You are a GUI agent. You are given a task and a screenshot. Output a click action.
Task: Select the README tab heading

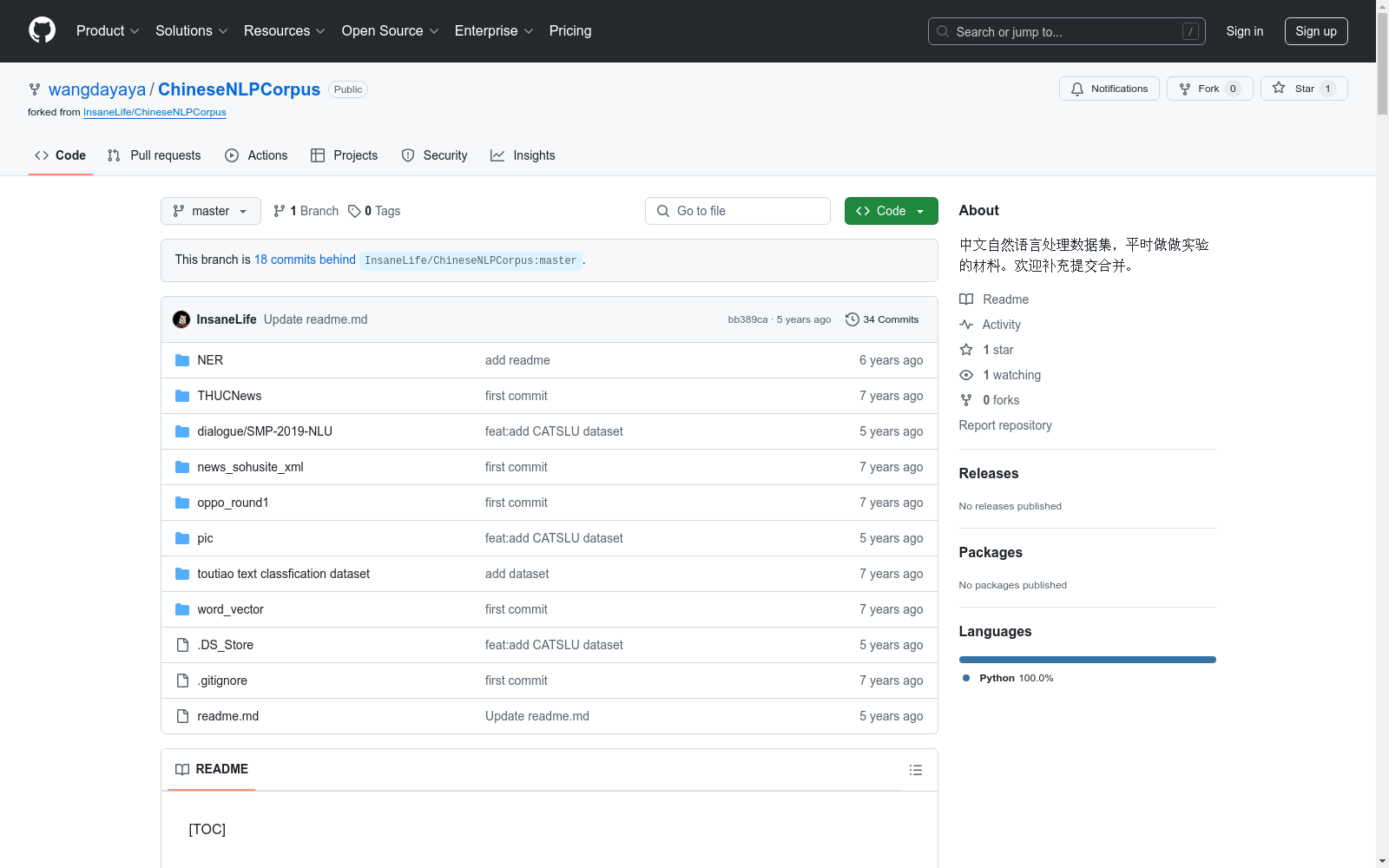tap(212, 769)
